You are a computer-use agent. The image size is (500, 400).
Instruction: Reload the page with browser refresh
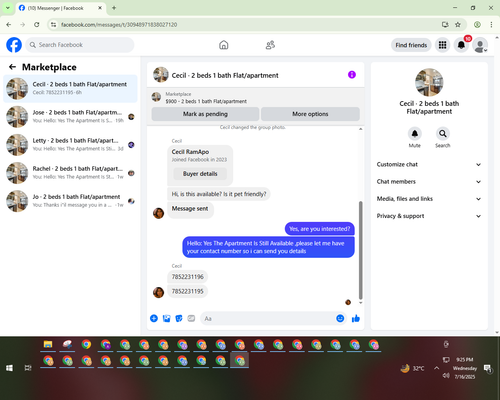[37, 24]
